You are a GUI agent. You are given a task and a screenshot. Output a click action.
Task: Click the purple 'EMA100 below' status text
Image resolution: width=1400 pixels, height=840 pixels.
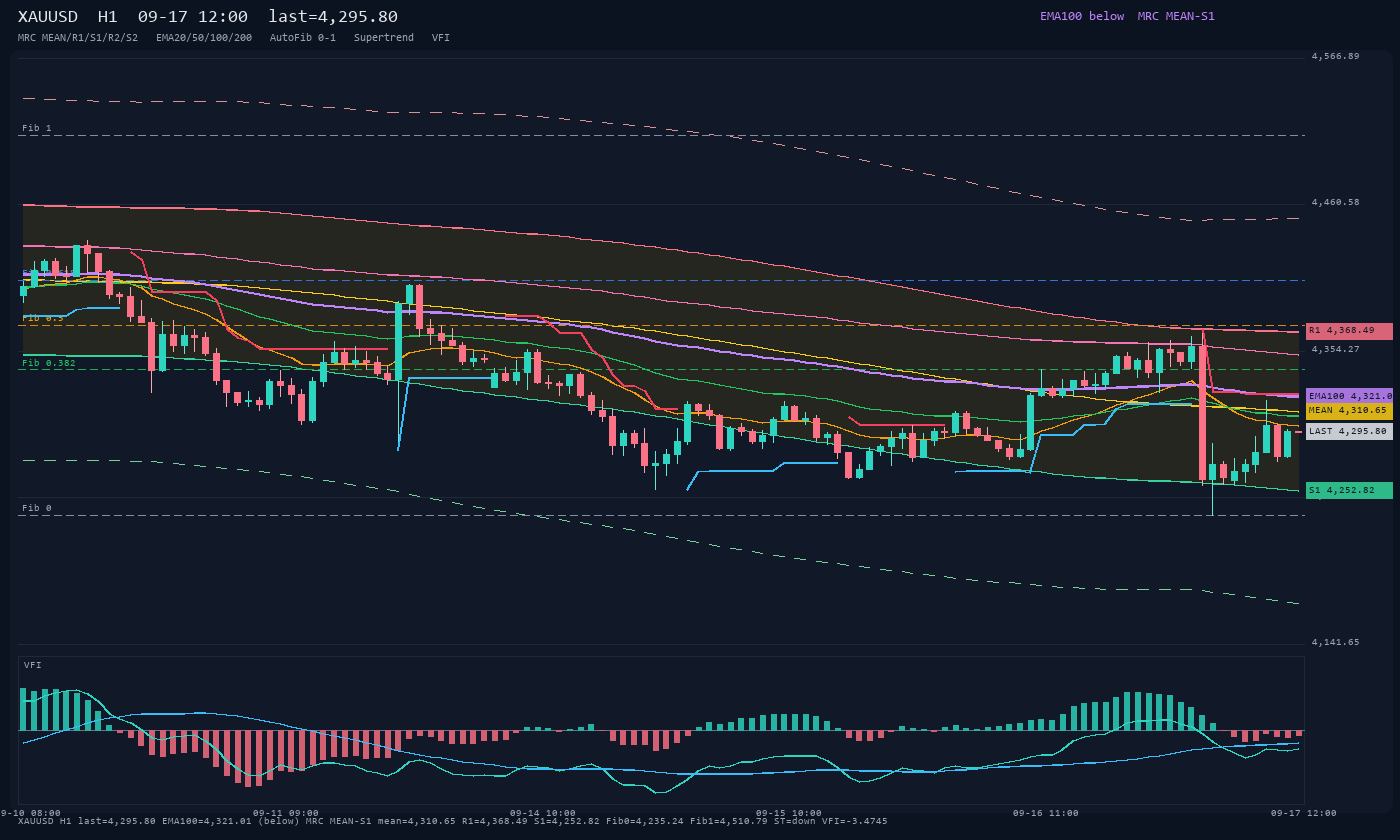[1082, 16]
